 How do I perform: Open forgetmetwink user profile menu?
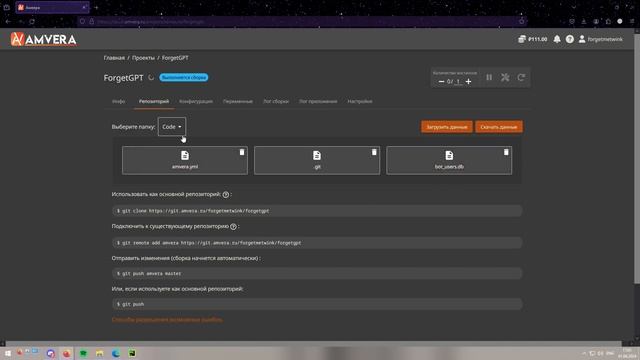click(600, 39)
